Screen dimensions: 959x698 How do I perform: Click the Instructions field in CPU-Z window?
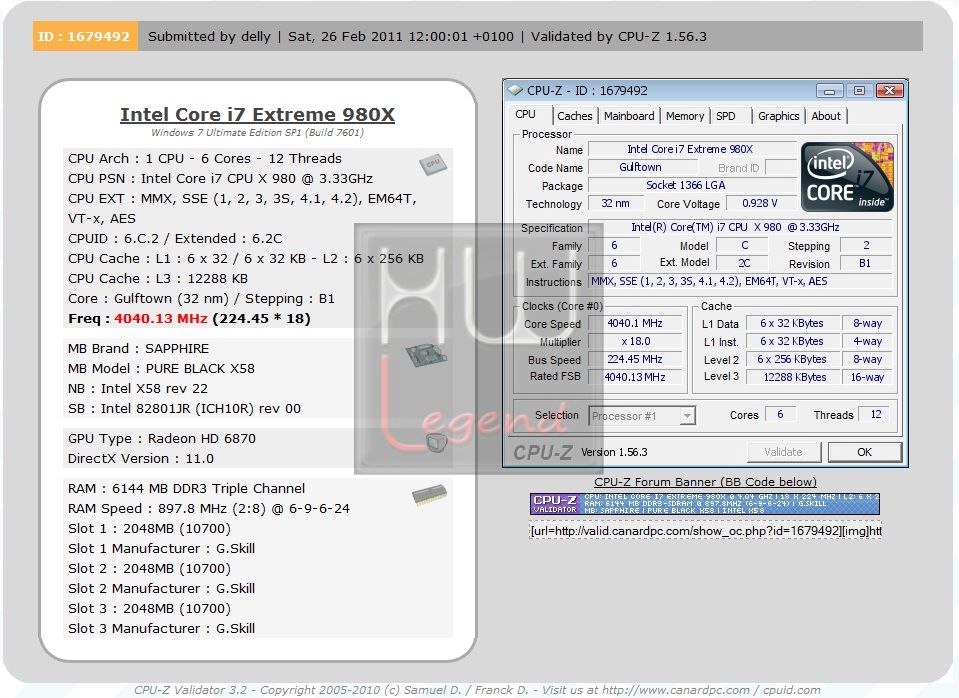[x=739, y=281]
